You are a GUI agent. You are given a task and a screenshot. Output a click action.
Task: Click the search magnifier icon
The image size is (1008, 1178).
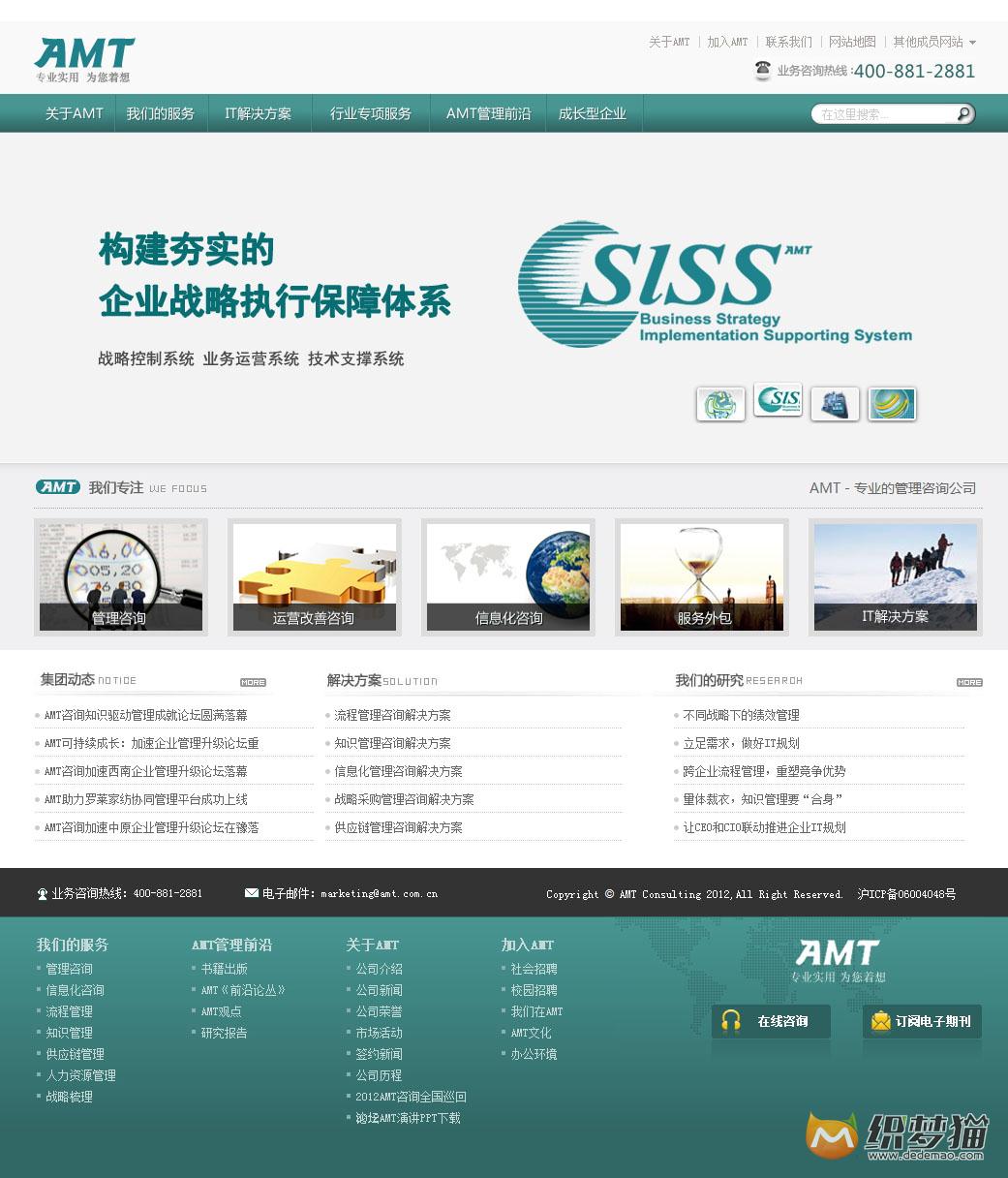point(963,114)
